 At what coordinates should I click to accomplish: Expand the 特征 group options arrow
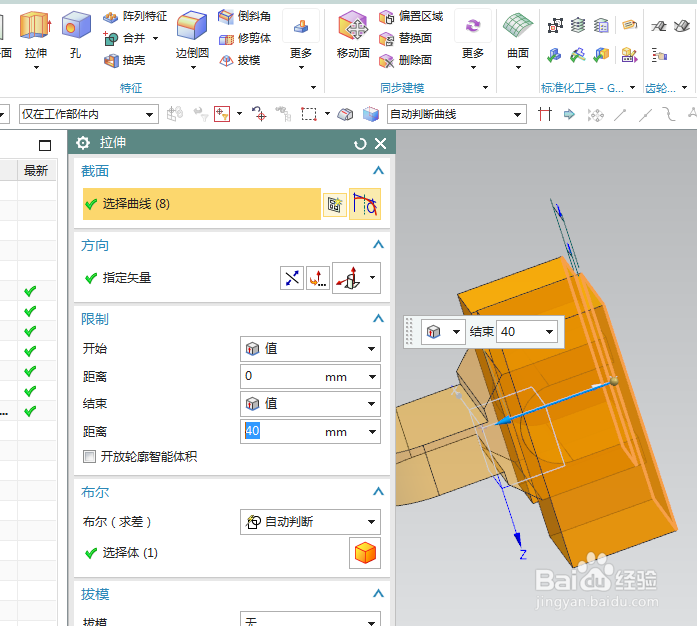coord(313,88)
